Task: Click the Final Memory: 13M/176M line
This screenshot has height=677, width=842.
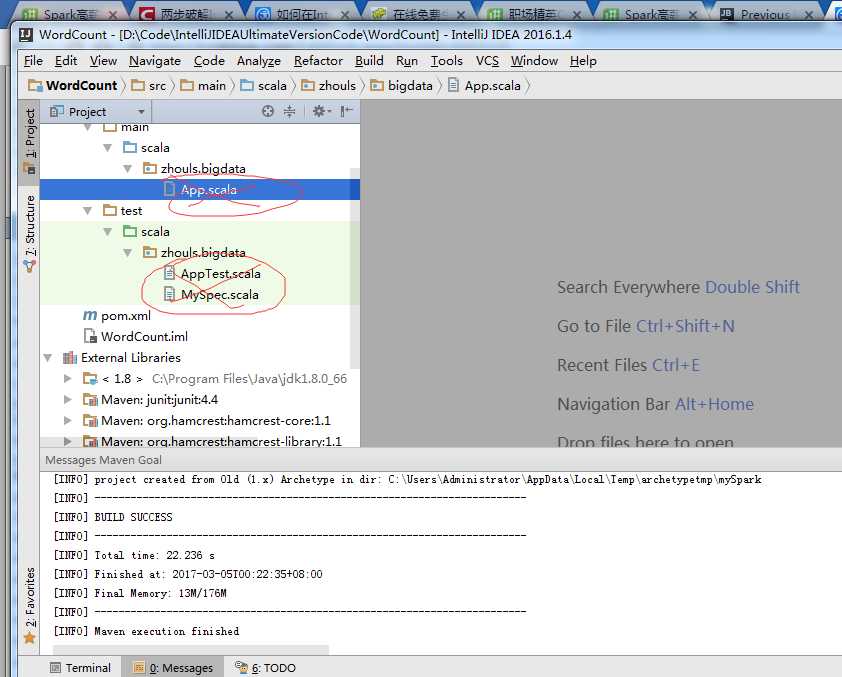Action: coord(140,593)
